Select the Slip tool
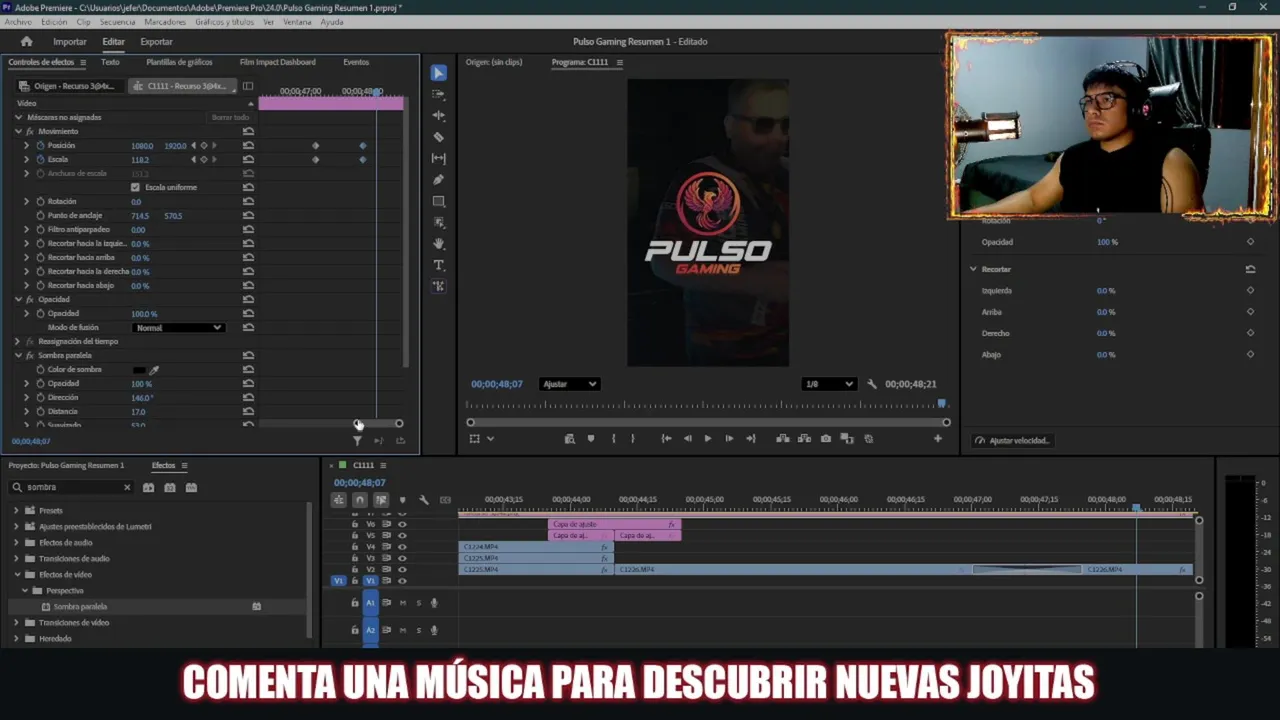Screen dimensions: 1280x720 click(439, 158)
